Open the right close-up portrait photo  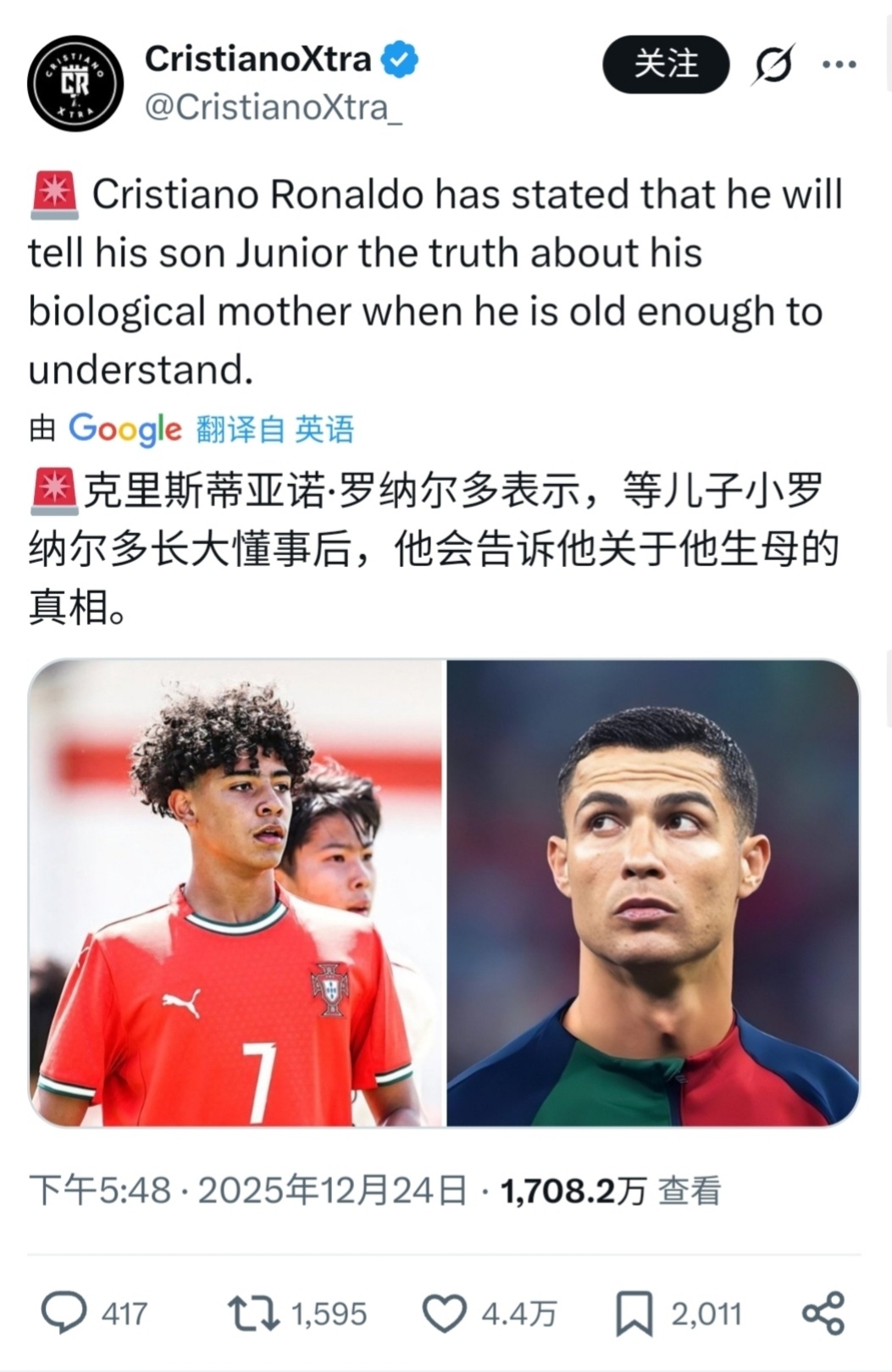pyautogui.click(x=653, y=893)
